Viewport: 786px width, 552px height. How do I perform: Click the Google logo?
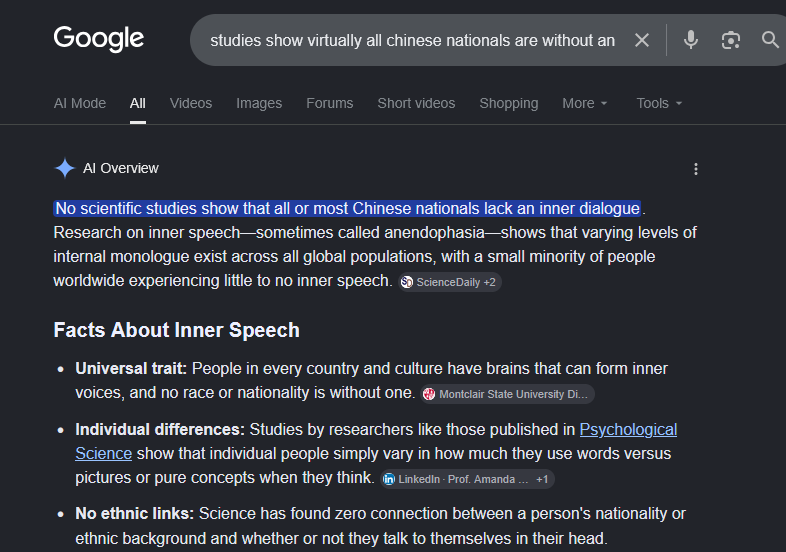(x=99, y=39)
